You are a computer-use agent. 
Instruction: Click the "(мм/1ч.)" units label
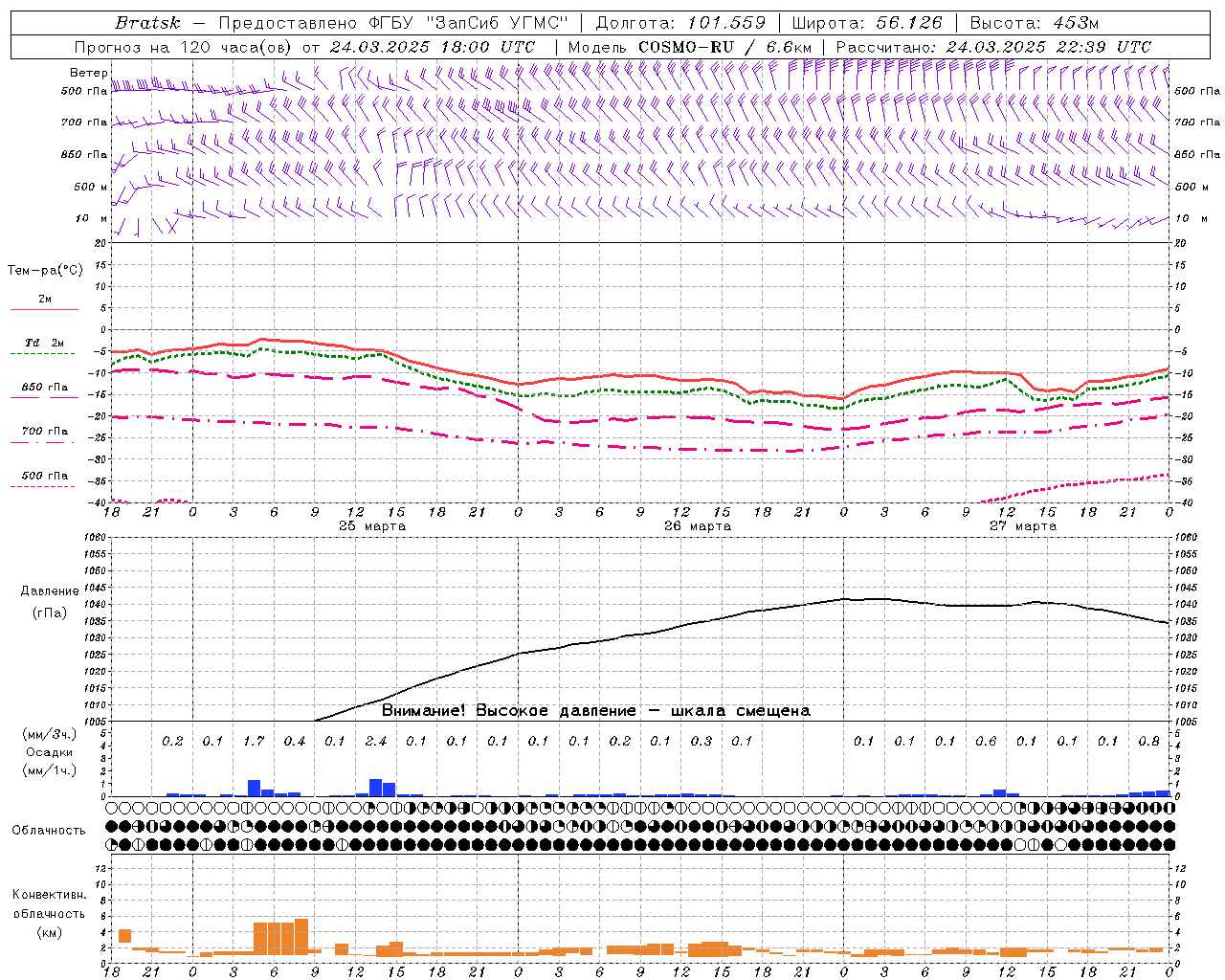pyautogui.click(x=49, y=770)
